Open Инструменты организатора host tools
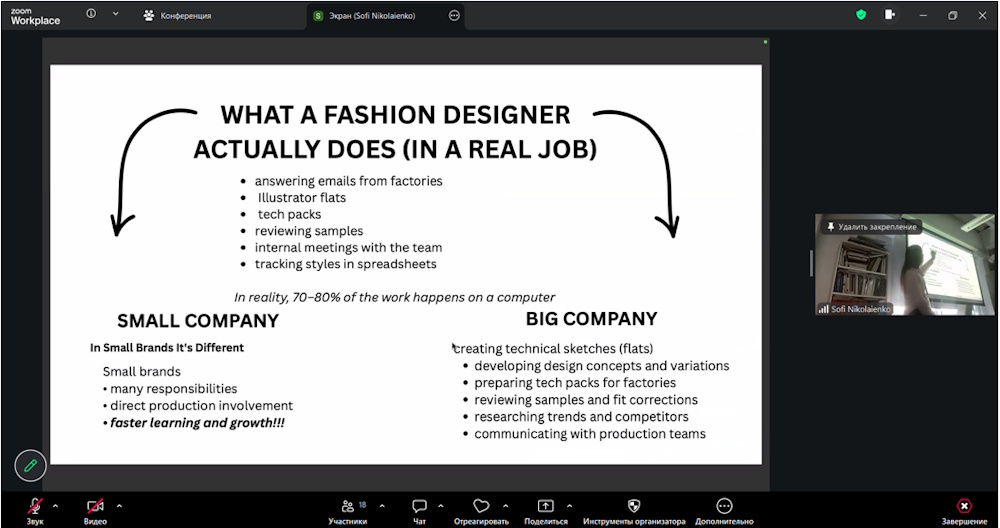This screenshot has width=1000, height=528. click(x=634, y=507)
